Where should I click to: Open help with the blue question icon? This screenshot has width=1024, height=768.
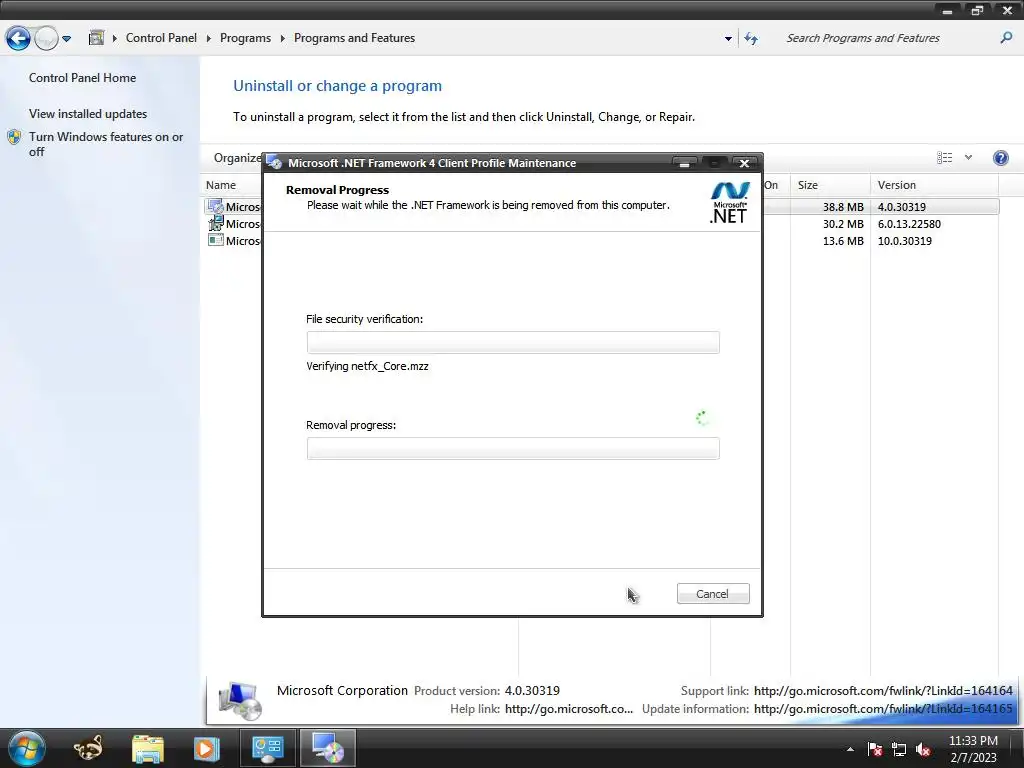1000,157
